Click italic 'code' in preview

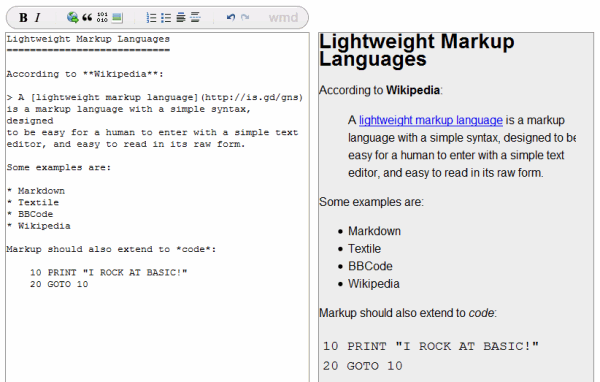tap(481, 313)
